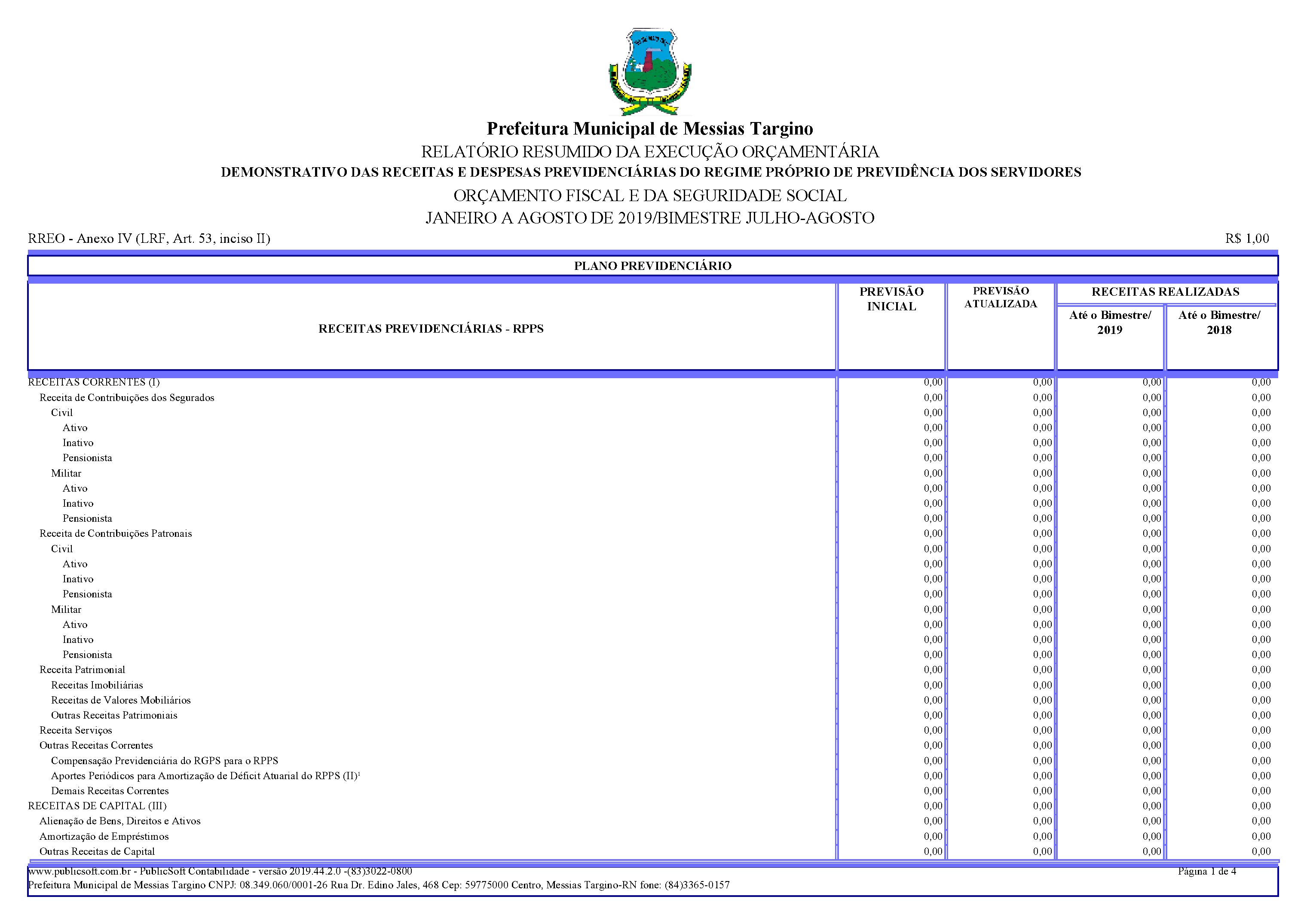
Task: Click Receitas de Valores Mobiliários row
Action: (121, 700)
